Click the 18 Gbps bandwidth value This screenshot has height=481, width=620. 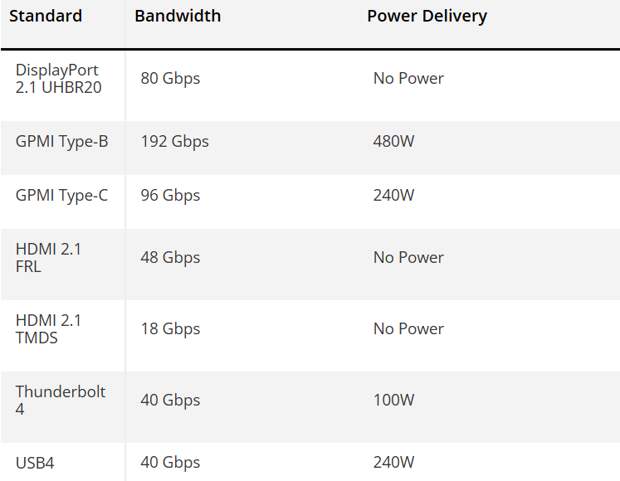point(170,329)
